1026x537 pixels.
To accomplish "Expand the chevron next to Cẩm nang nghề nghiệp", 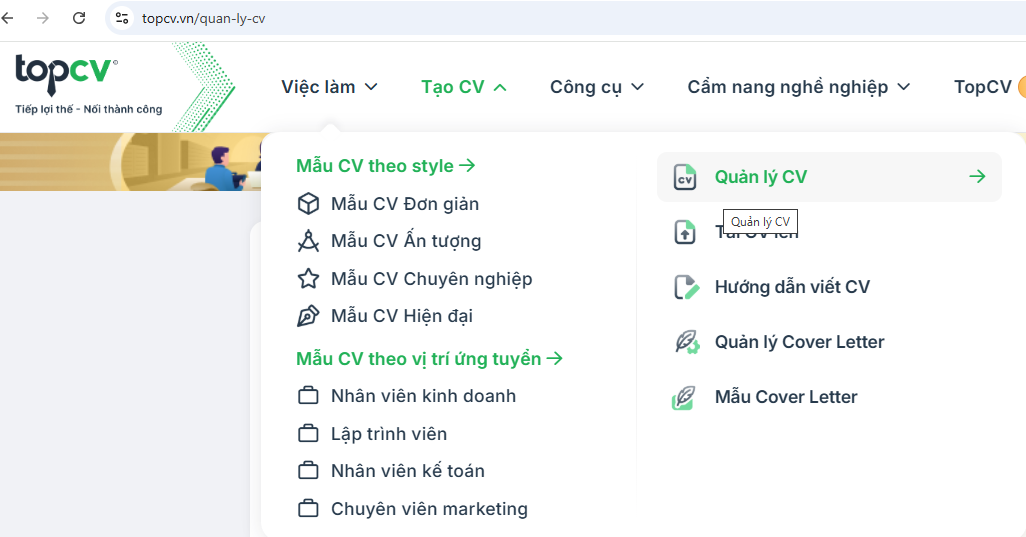I will coord(904,87).
